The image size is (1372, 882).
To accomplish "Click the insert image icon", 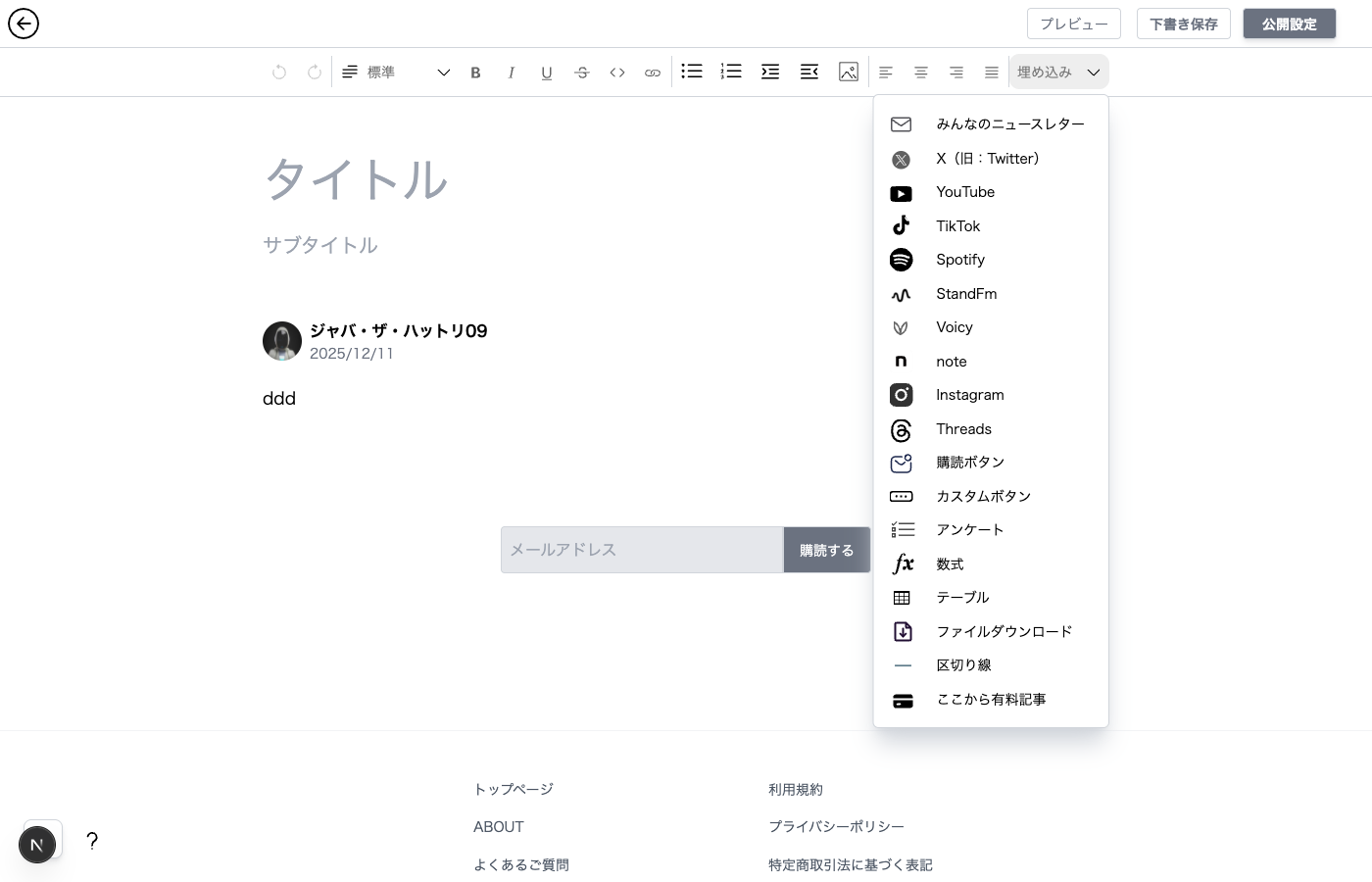I will point(849,72).
